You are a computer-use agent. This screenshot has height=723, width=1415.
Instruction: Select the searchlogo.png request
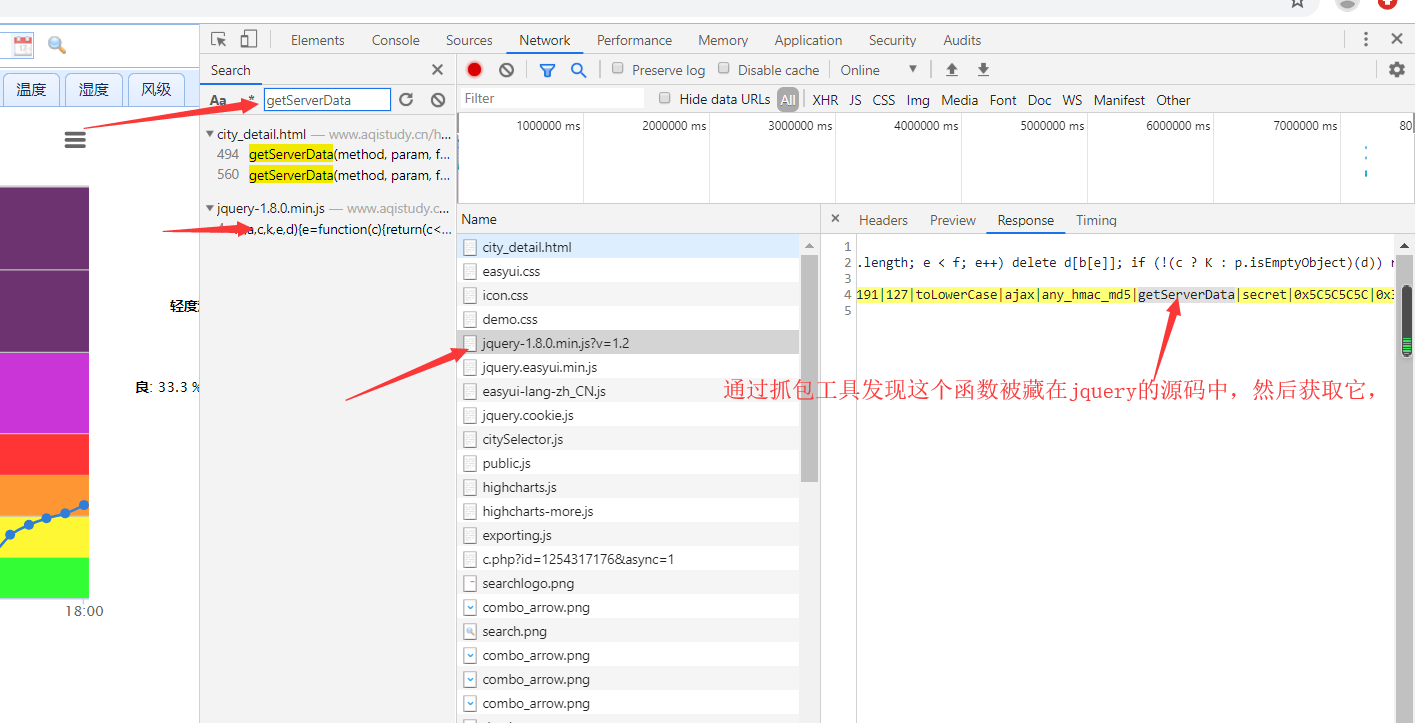coord(628,583)
